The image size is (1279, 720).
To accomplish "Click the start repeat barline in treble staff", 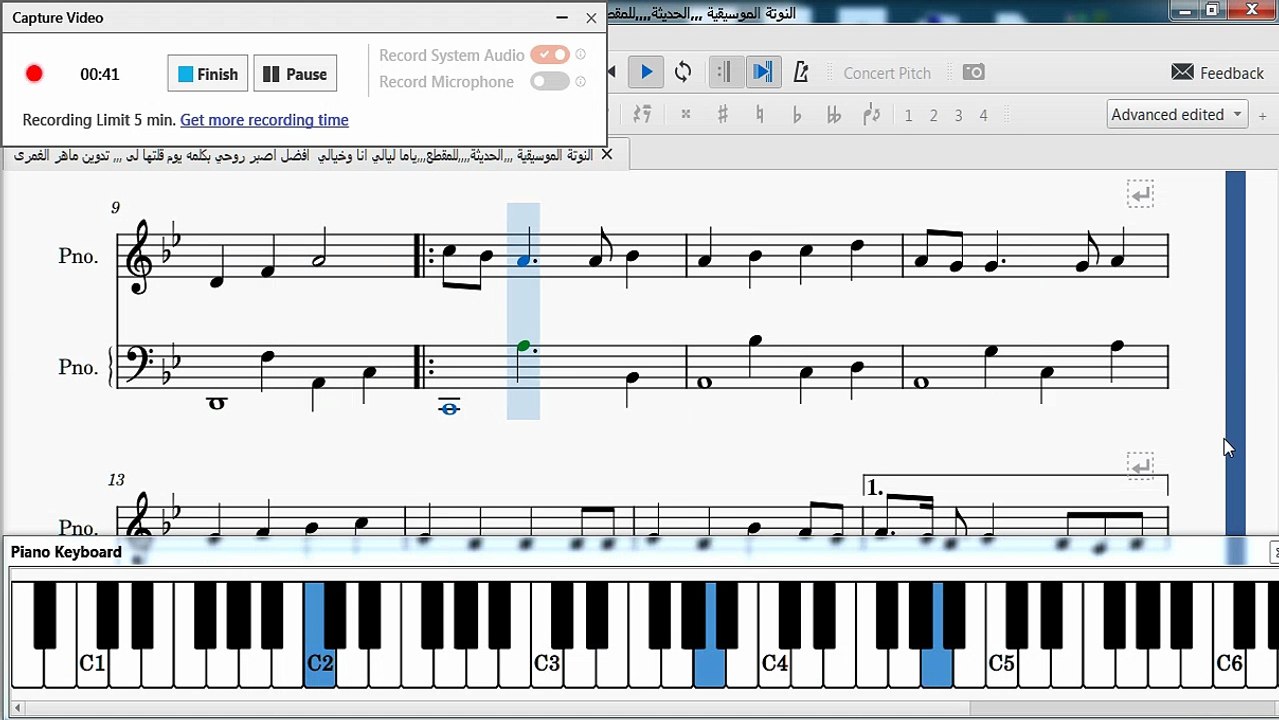I will tap(425, 256).
